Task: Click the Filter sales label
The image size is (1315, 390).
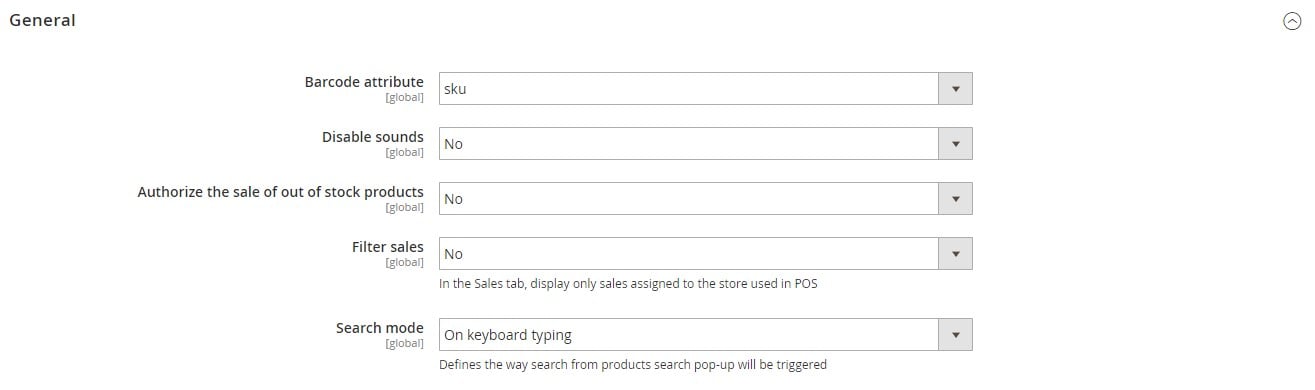Action: point(387,247)
